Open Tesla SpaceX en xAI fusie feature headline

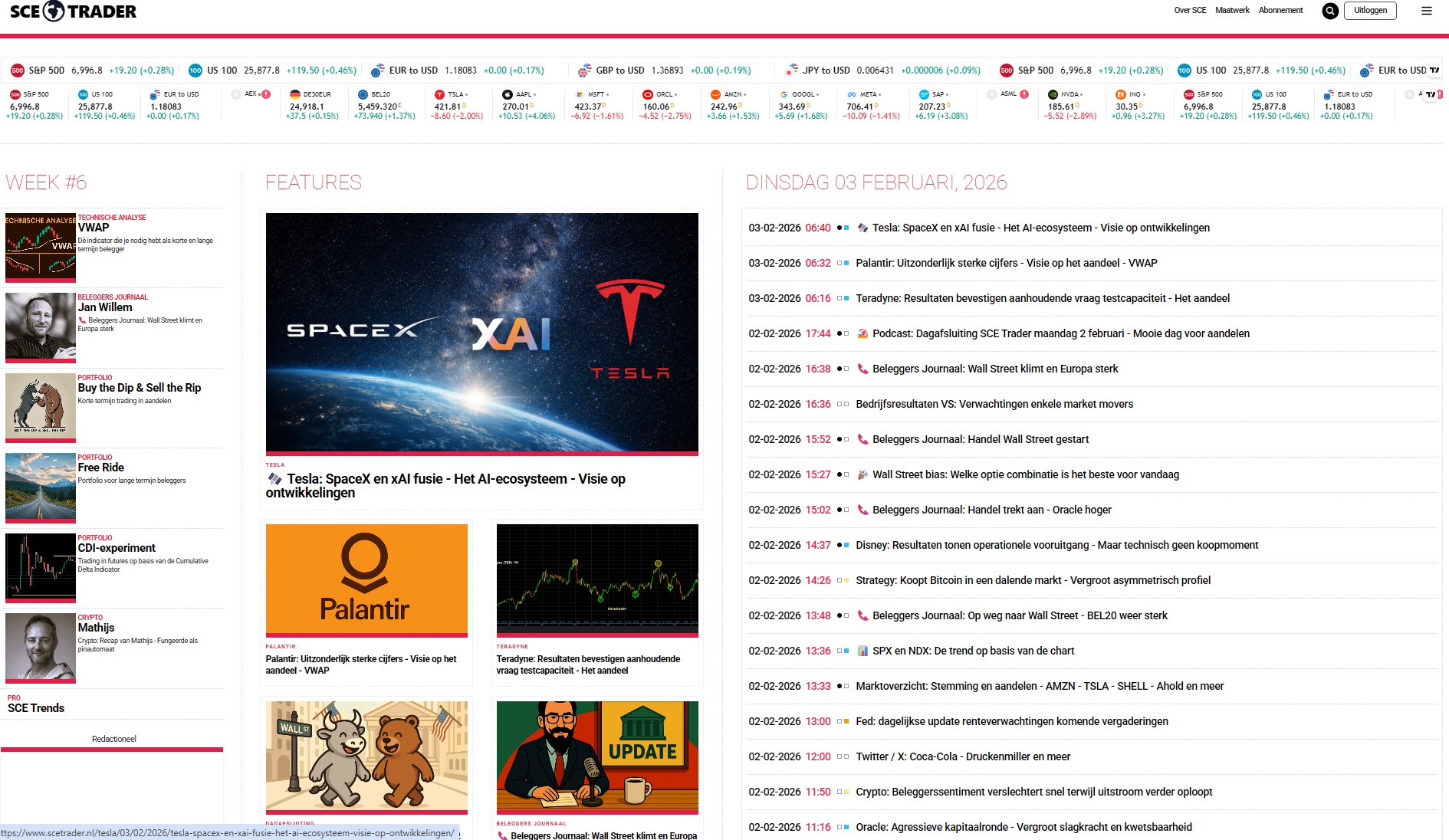[x=445, y=486]
